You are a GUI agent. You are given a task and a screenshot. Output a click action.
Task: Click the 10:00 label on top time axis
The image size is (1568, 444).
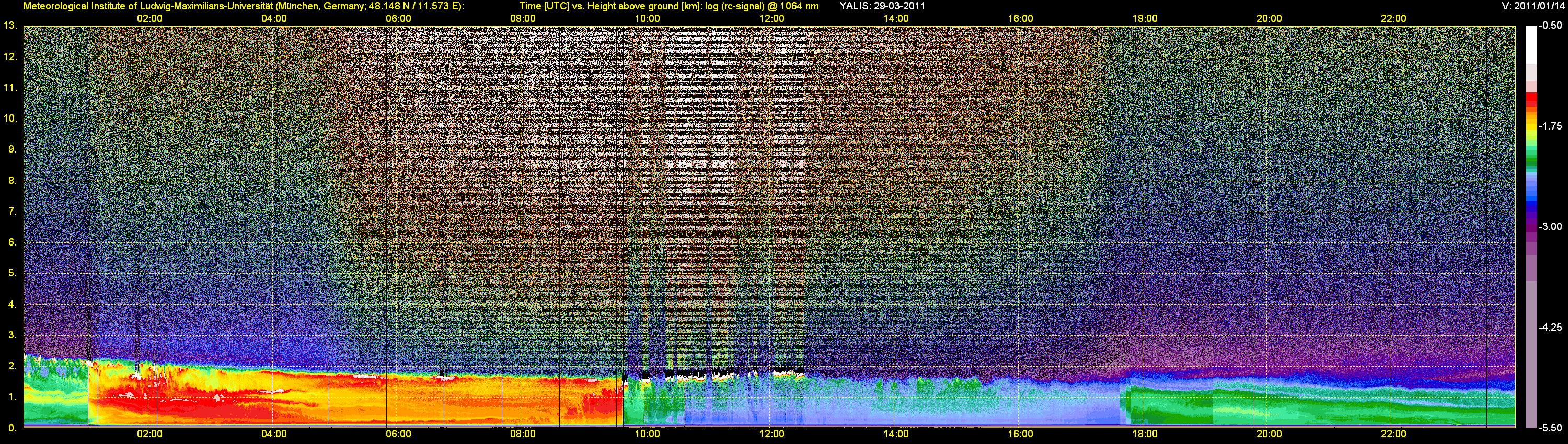pyautogui.click(x=647, y=18)
